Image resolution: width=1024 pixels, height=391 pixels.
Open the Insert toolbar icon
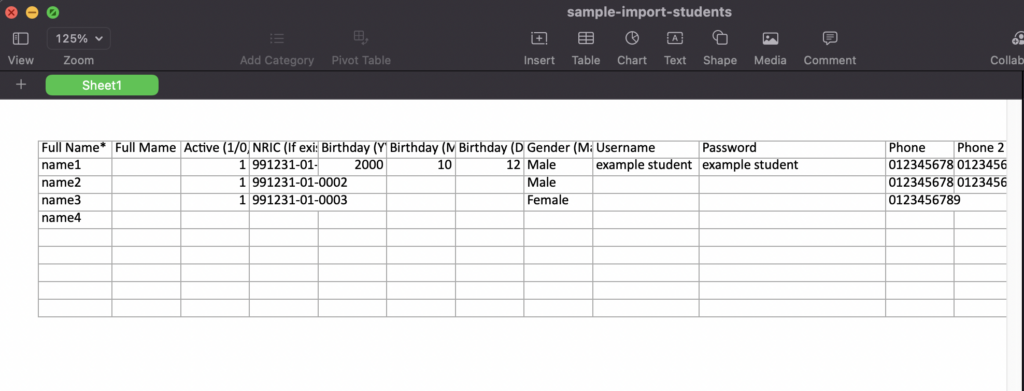pyautogui.click(x=539, y=39)
